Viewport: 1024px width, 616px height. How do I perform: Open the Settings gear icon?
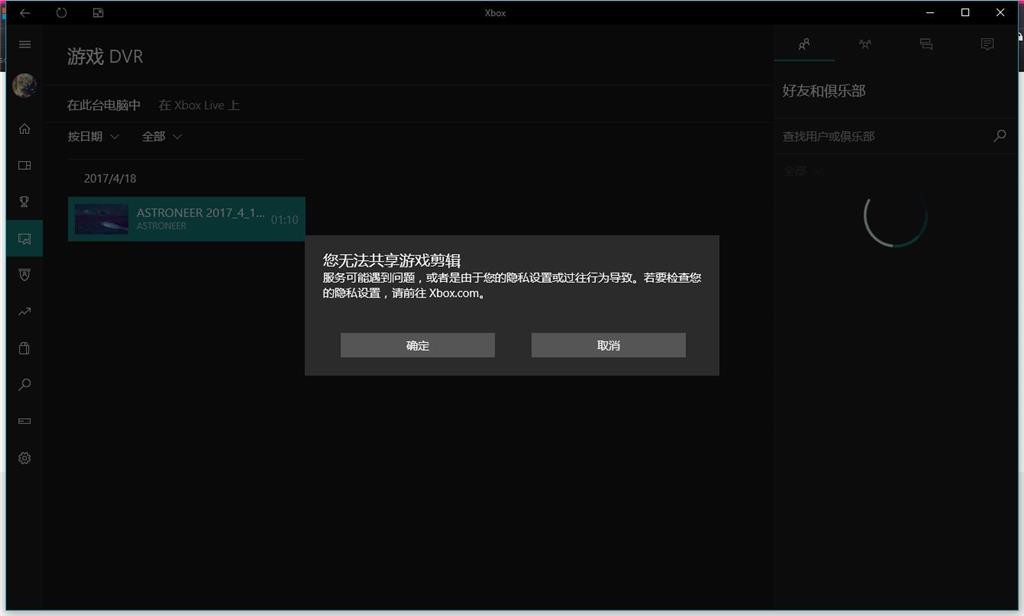coord(25,458)
